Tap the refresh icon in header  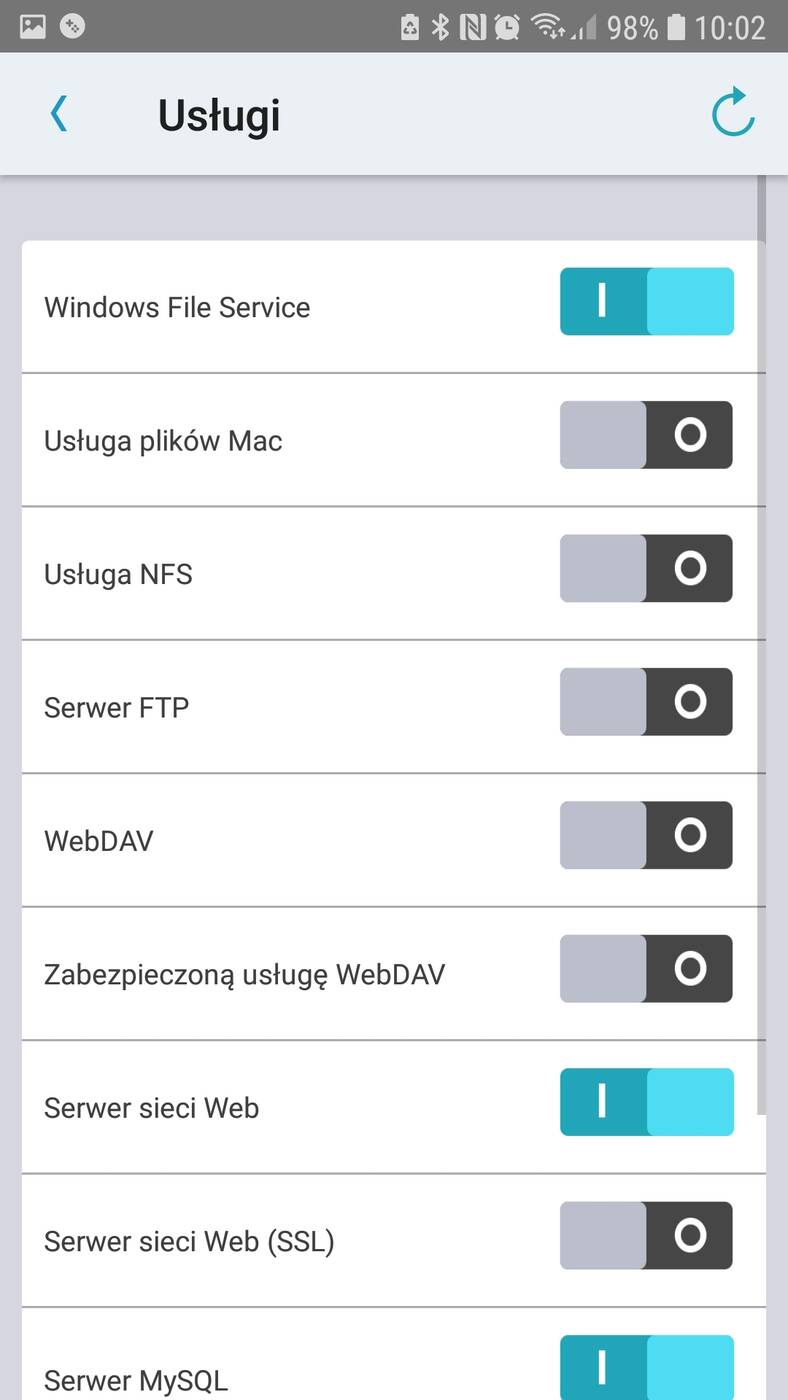tap(733, 113)
